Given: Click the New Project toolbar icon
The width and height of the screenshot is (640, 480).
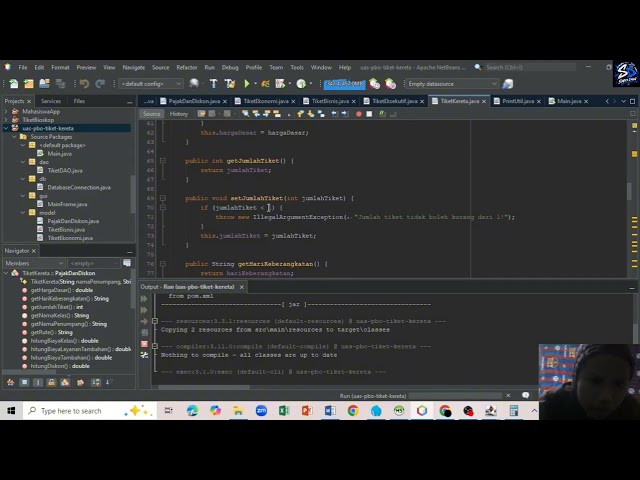Looking at the screenshot, I should (x=29, y=84).
